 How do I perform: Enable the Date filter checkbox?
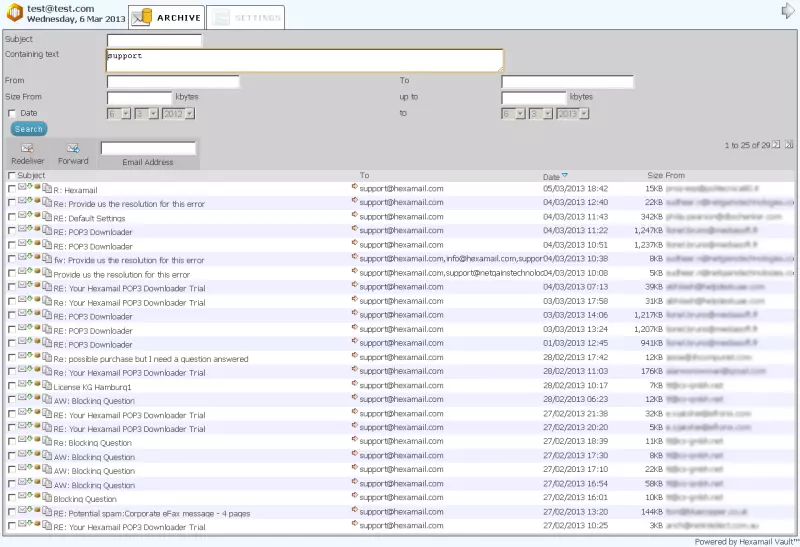pos(12,114)
